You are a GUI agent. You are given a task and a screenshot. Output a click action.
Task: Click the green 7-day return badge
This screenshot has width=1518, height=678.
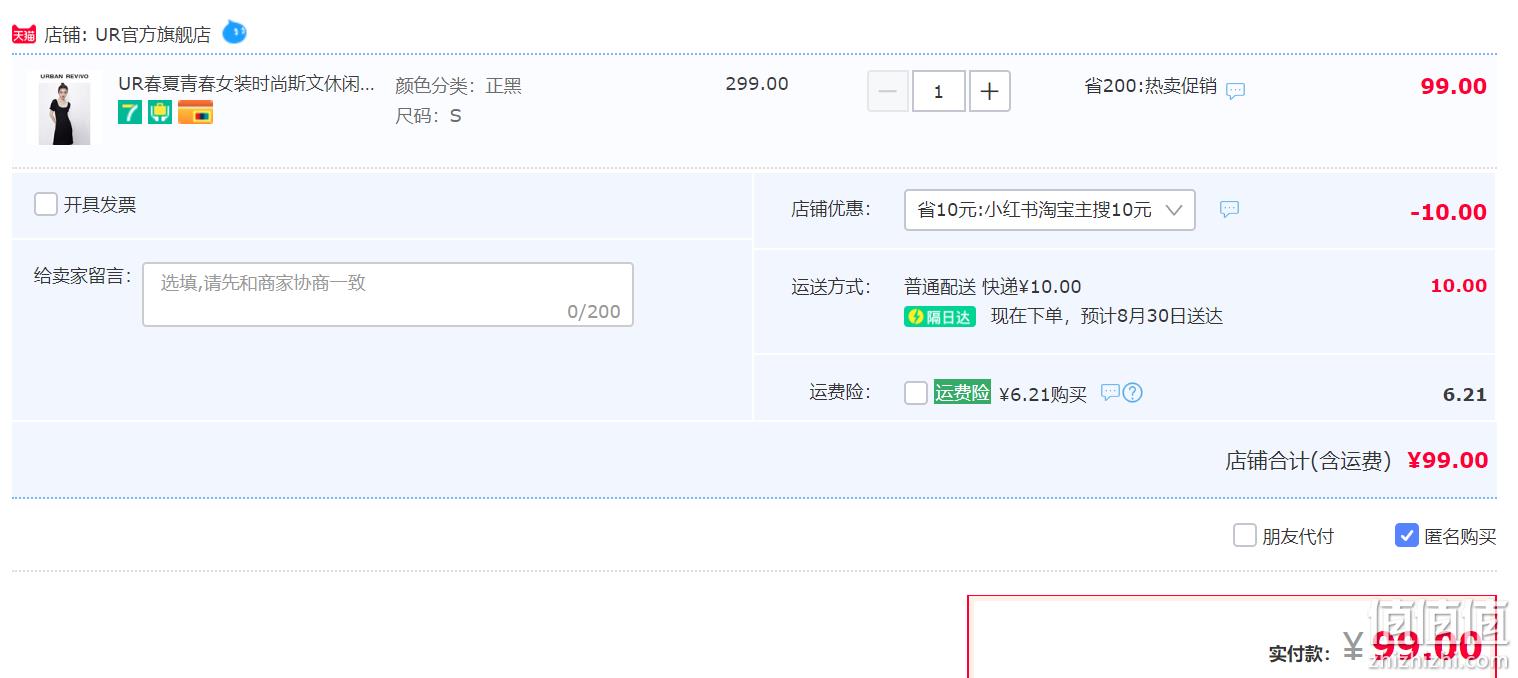130,112
